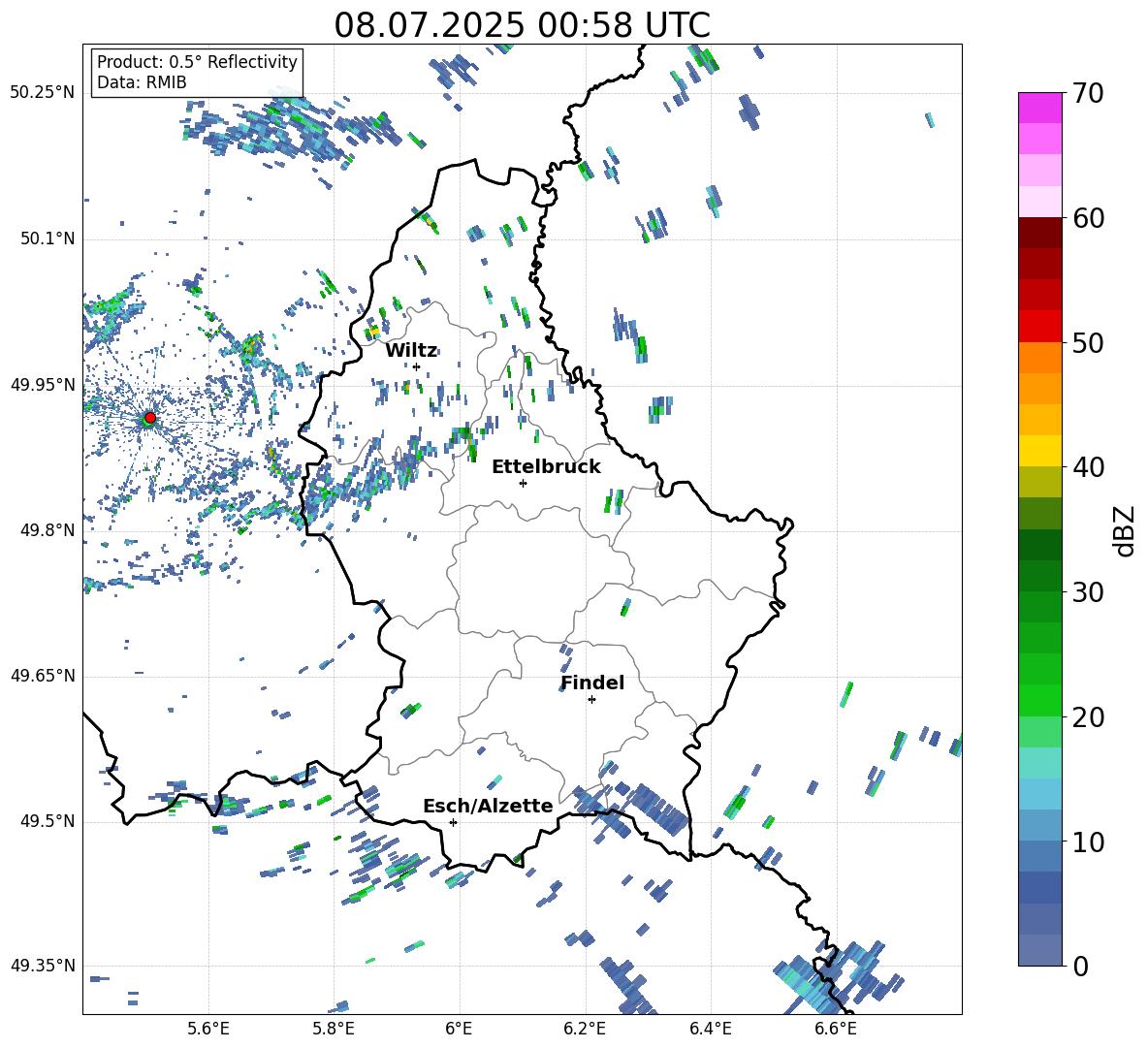Click the 6°E longitude label
The height and width of the screenshot is (1048, 1148).
tap(459, 1030)
